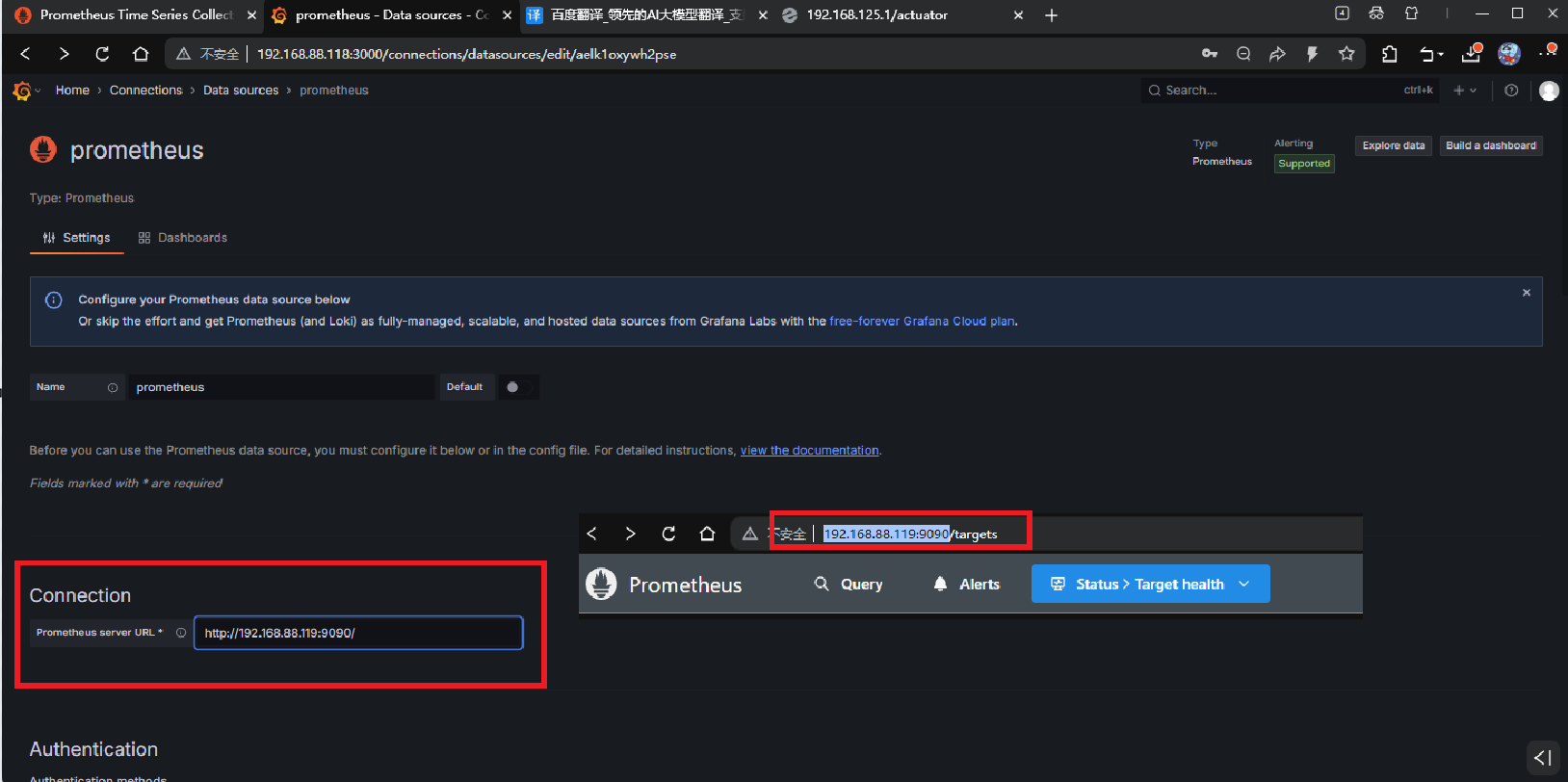Click the share arrow in address bar

tap(1277, 54)
